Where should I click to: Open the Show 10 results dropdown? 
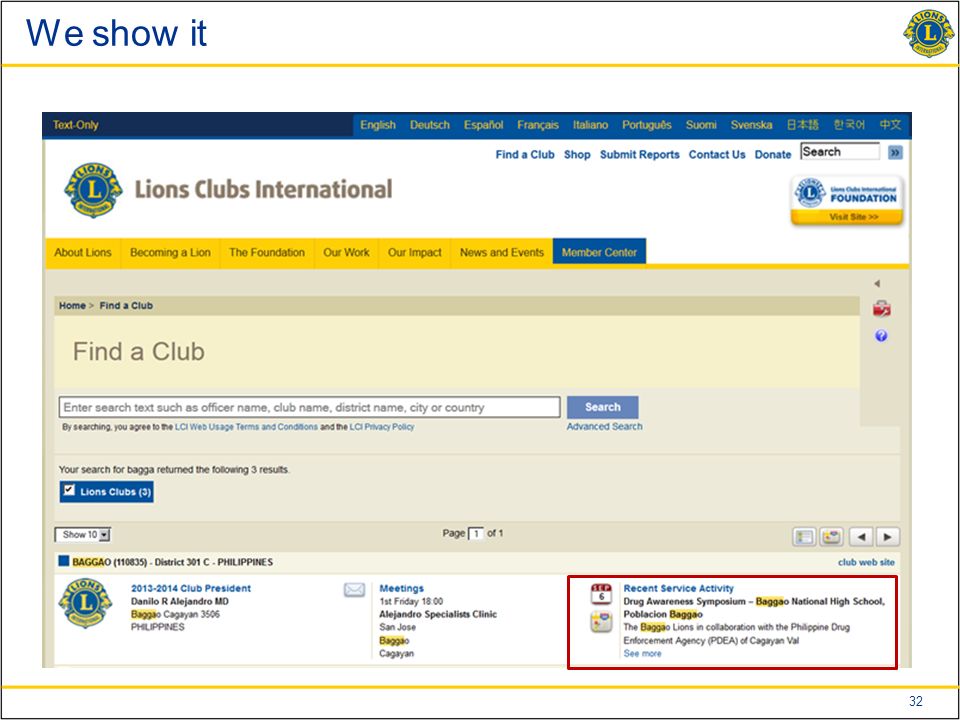[83, 534]
